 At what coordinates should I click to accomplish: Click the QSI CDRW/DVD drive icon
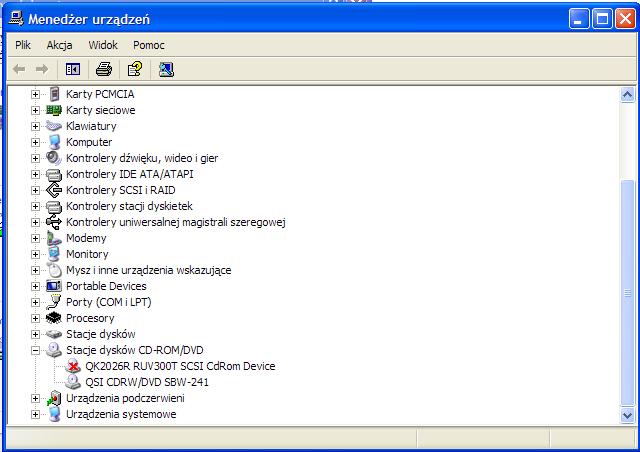[x=73, y=382]
